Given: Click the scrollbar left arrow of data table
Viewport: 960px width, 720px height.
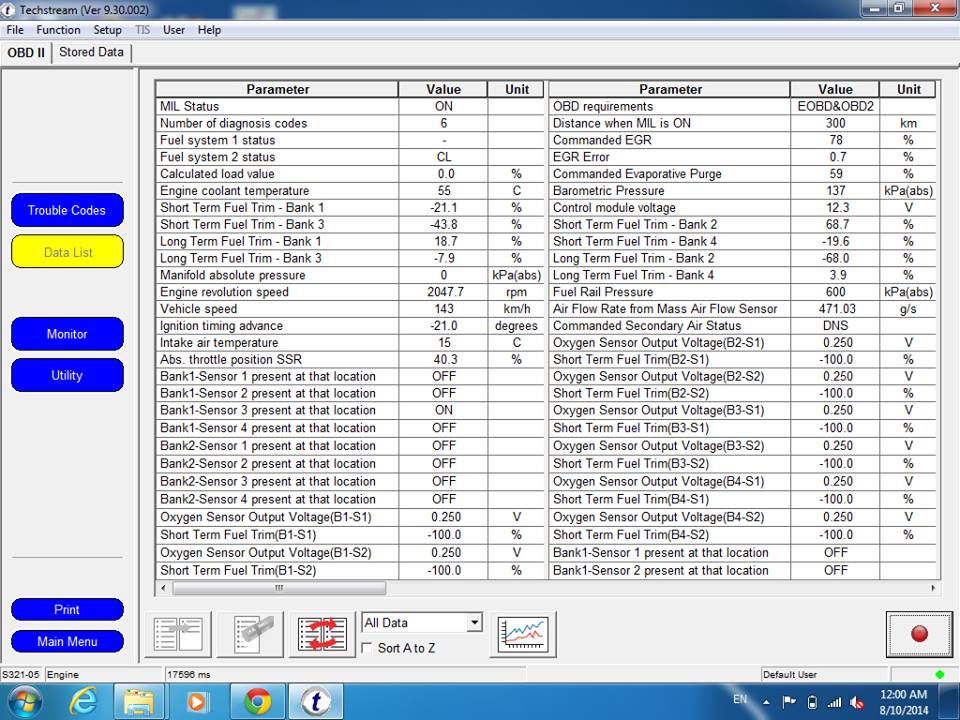Looking at the screenshot, I should (x=163, y=588).
